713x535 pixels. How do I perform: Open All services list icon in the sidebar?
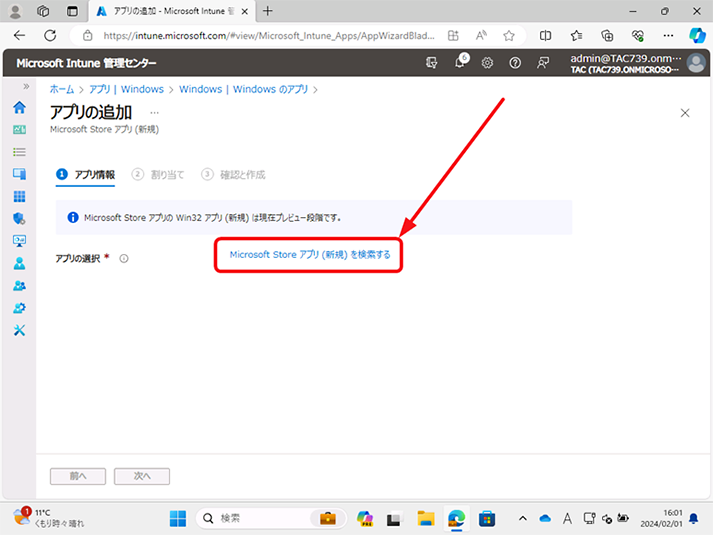(x=19, y=152)
